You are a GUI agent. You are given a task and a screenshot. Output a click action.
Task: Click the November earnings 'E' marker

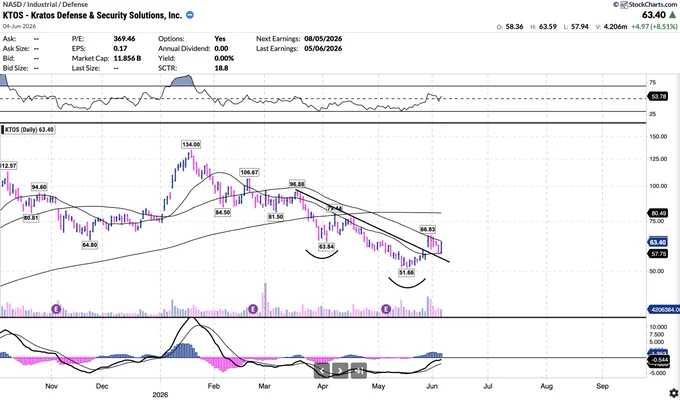click(56, 309)
